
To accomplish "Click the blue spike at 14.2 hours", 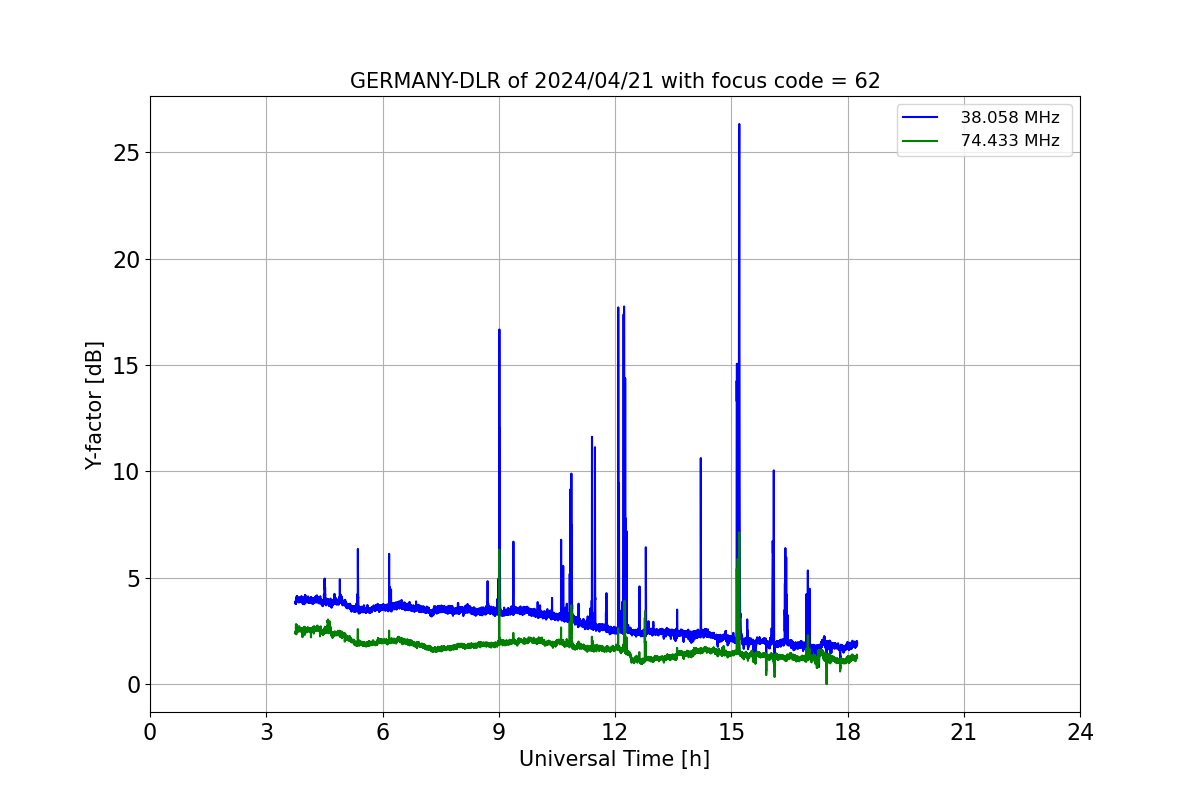I will pyautogui.click(x=701, y=459).
